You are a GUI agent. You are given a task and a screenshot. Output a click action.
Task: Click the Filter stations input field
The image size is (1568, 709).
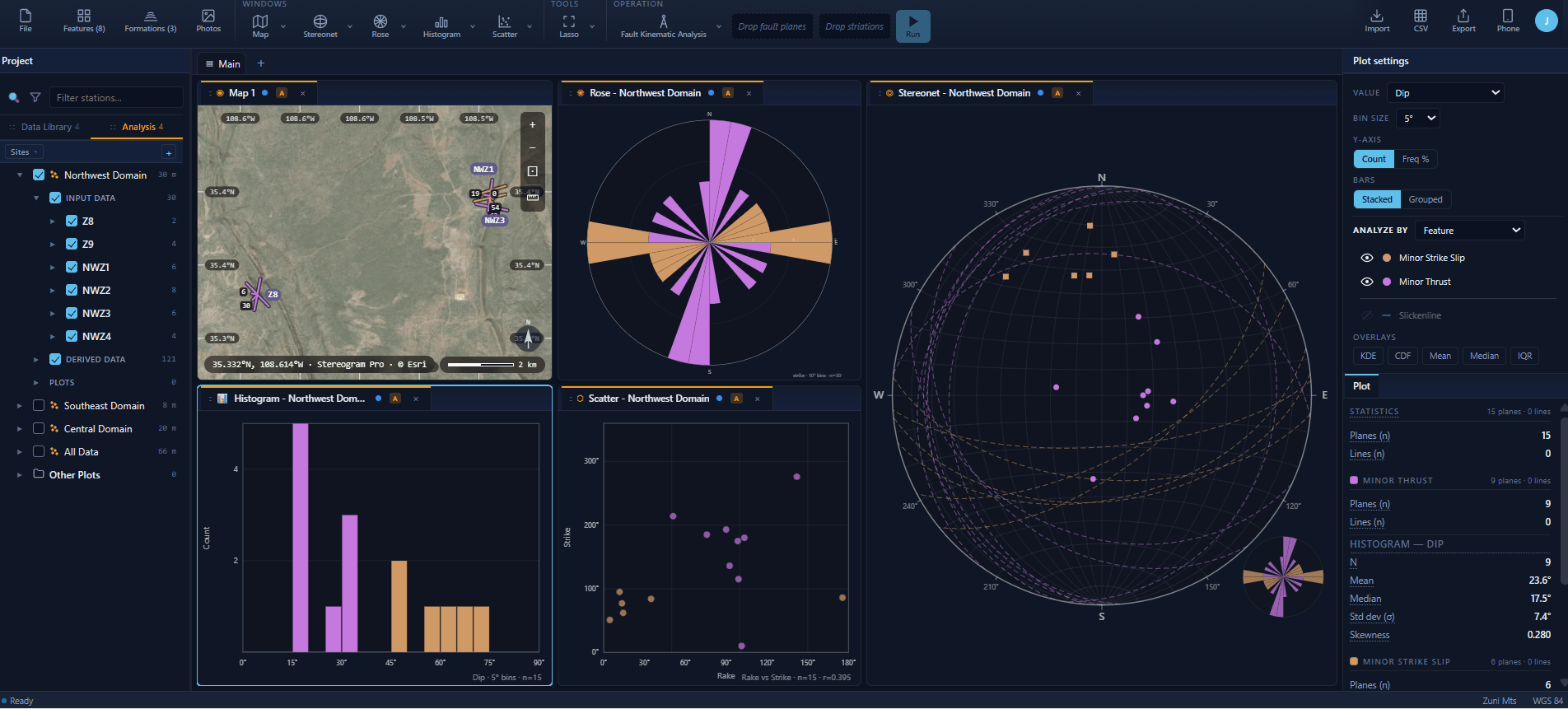coord(116,97)
